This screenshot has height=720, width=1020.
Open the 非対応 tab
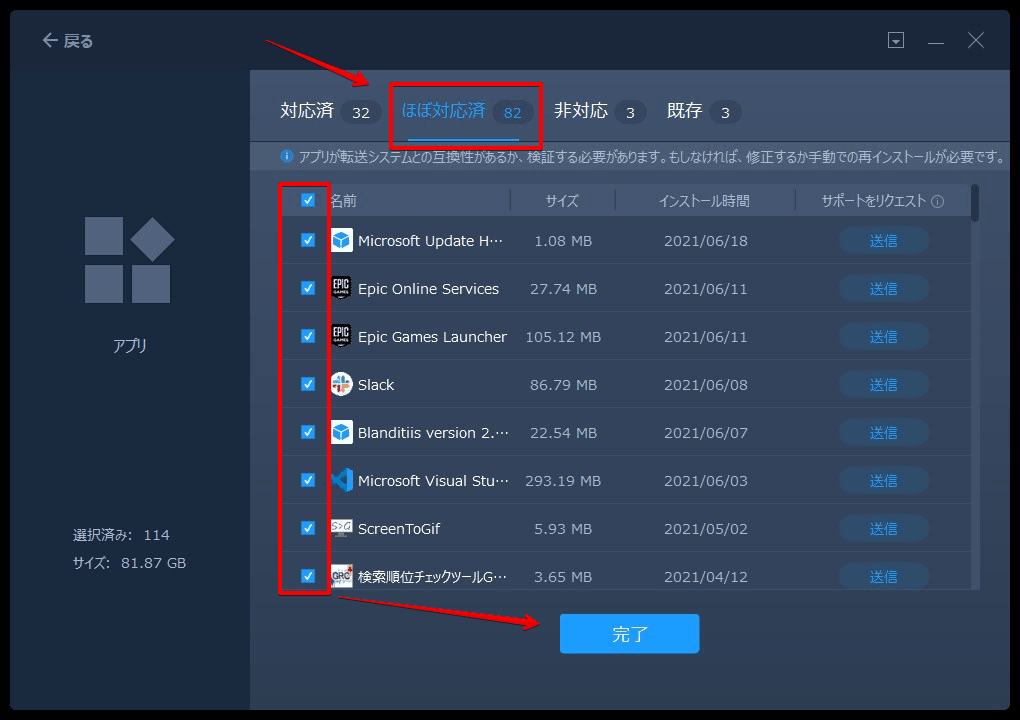click(599, 112)
